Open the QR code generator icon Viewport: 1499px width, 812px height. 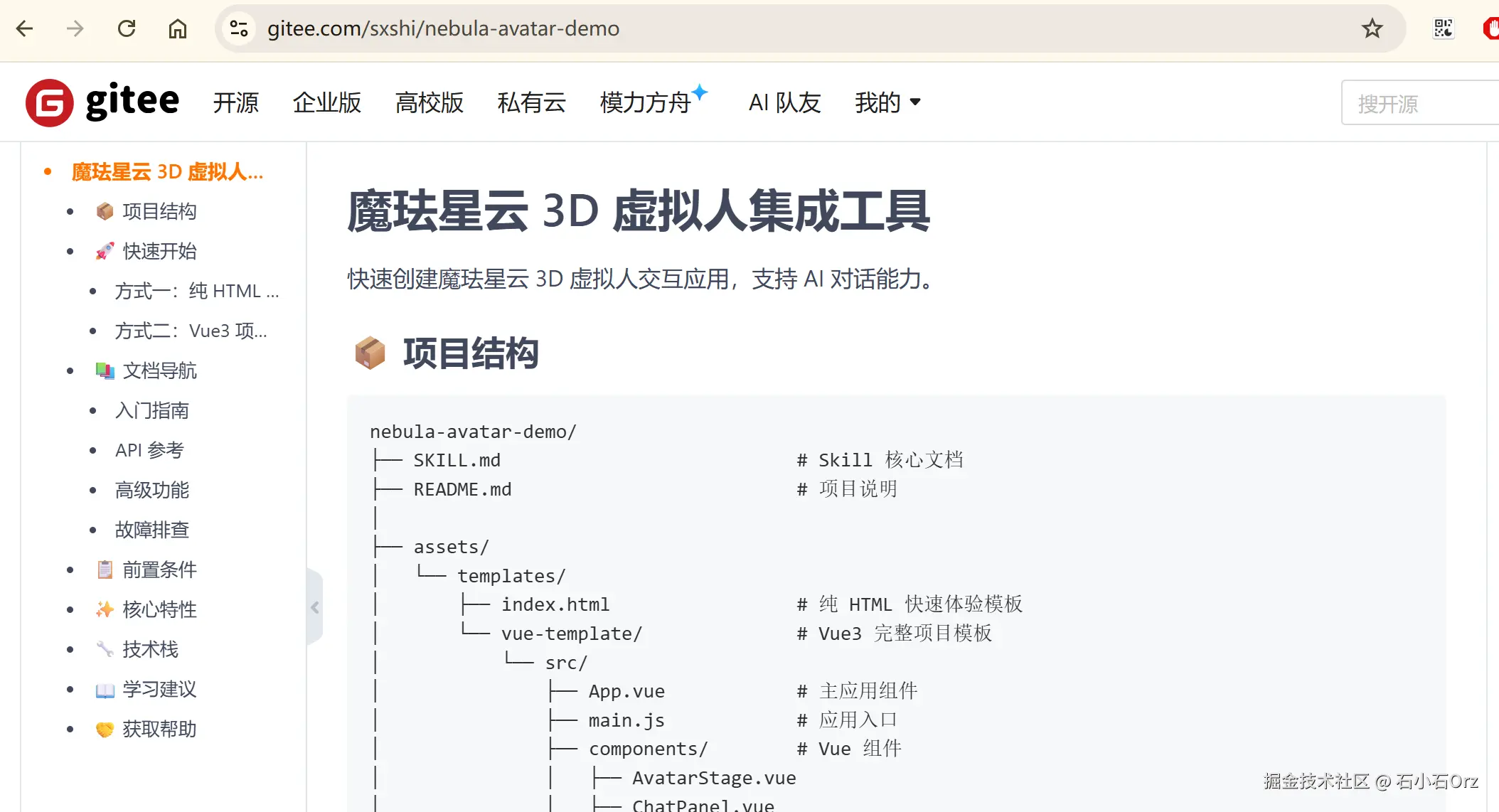(1443, 28)
